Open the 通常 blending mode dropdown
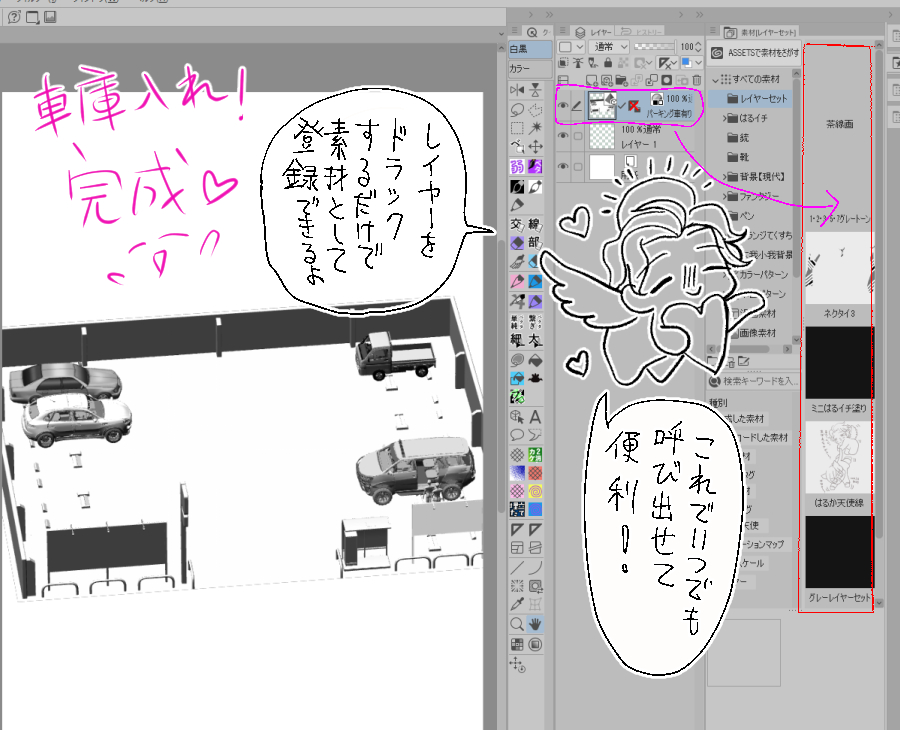This screenshot has width=900, height=730. coord(608,47)
